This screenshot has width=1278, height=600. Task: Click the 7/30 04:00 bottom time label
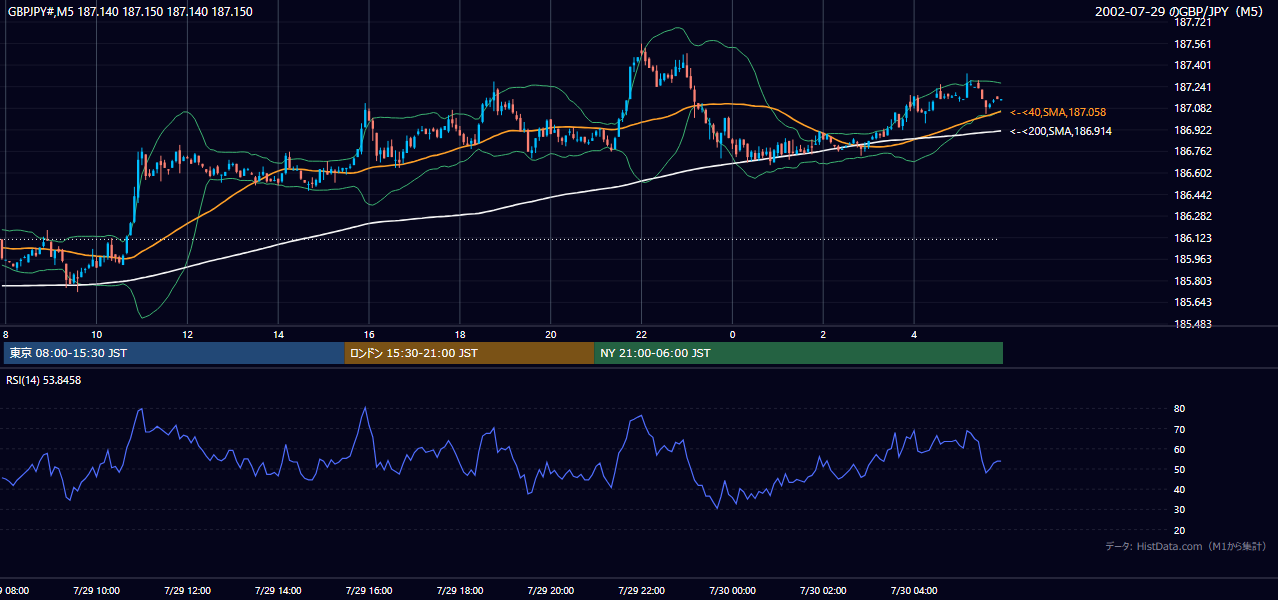pos(914,590)
